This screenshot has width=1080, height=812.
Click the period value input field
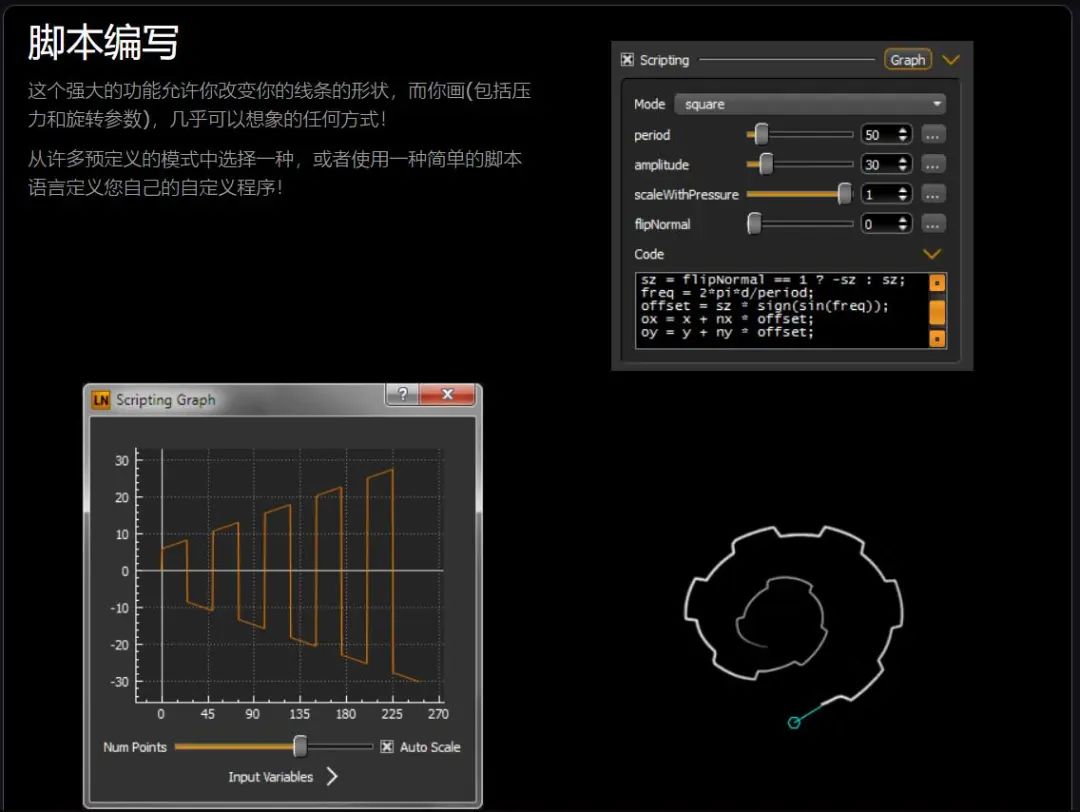tap(878, 133)
